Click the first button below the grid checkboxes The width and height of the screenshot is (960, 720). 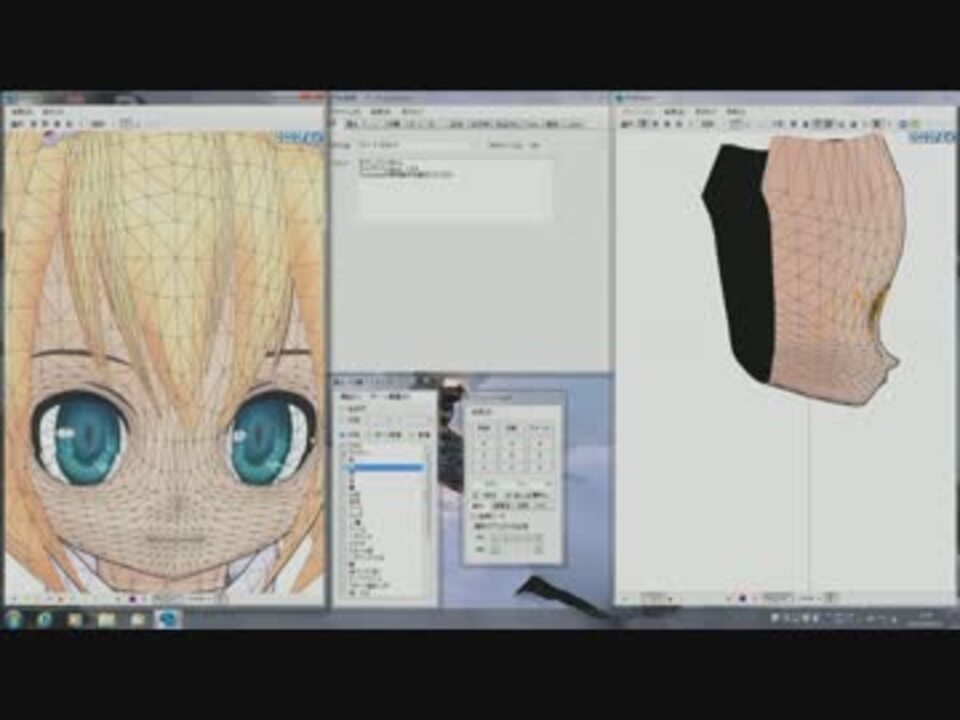pos(501,506)
